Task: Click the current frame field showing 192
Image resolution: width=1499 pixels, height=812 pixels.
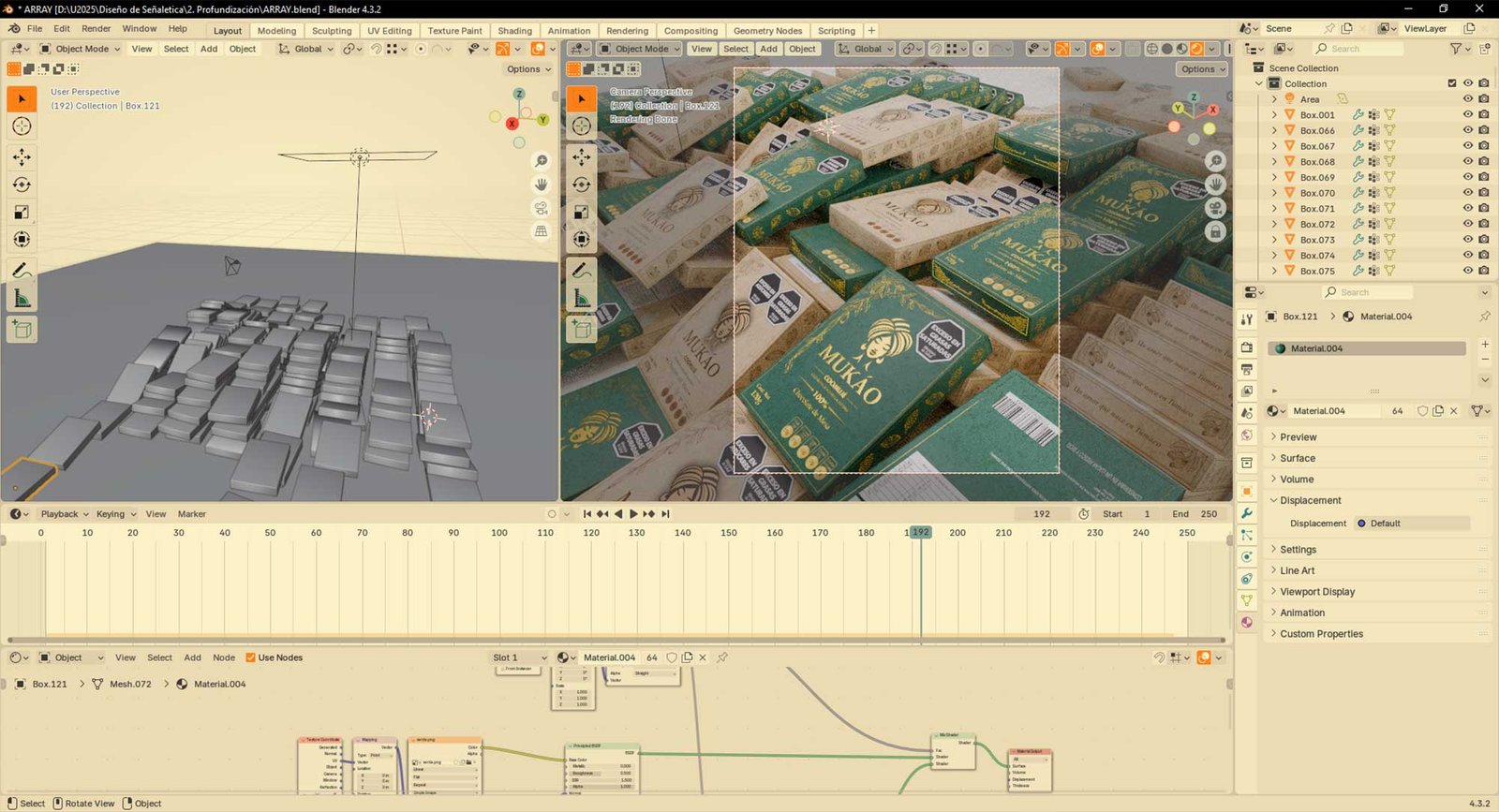Action: [x=1042, y=514]
